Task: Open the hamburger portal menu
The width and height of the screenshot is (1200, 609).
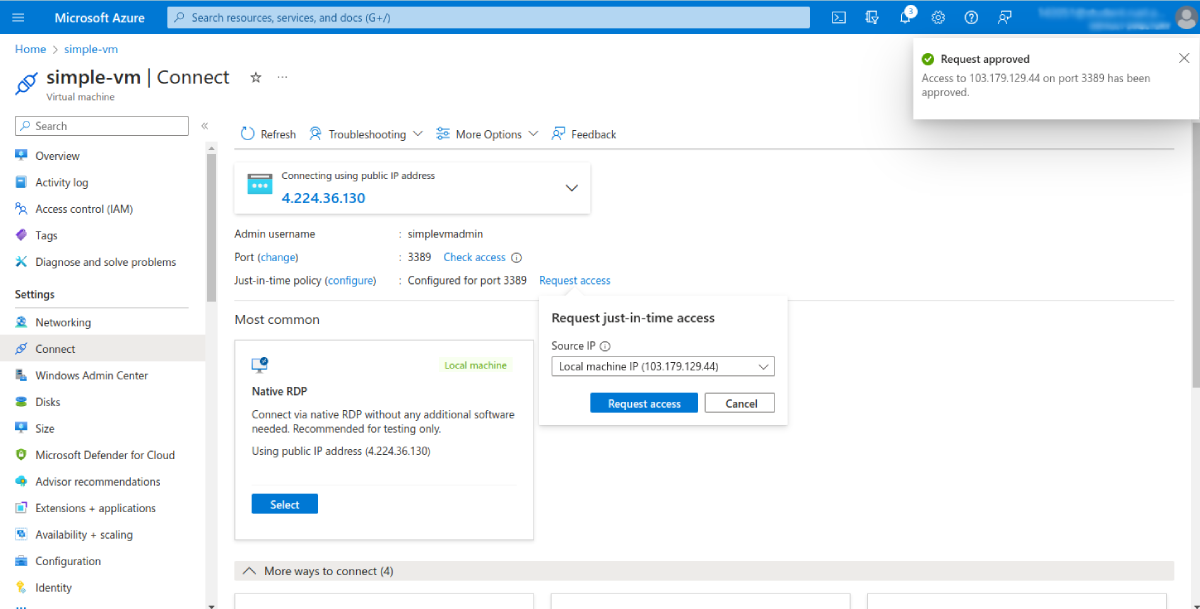Action: (18, 17)
